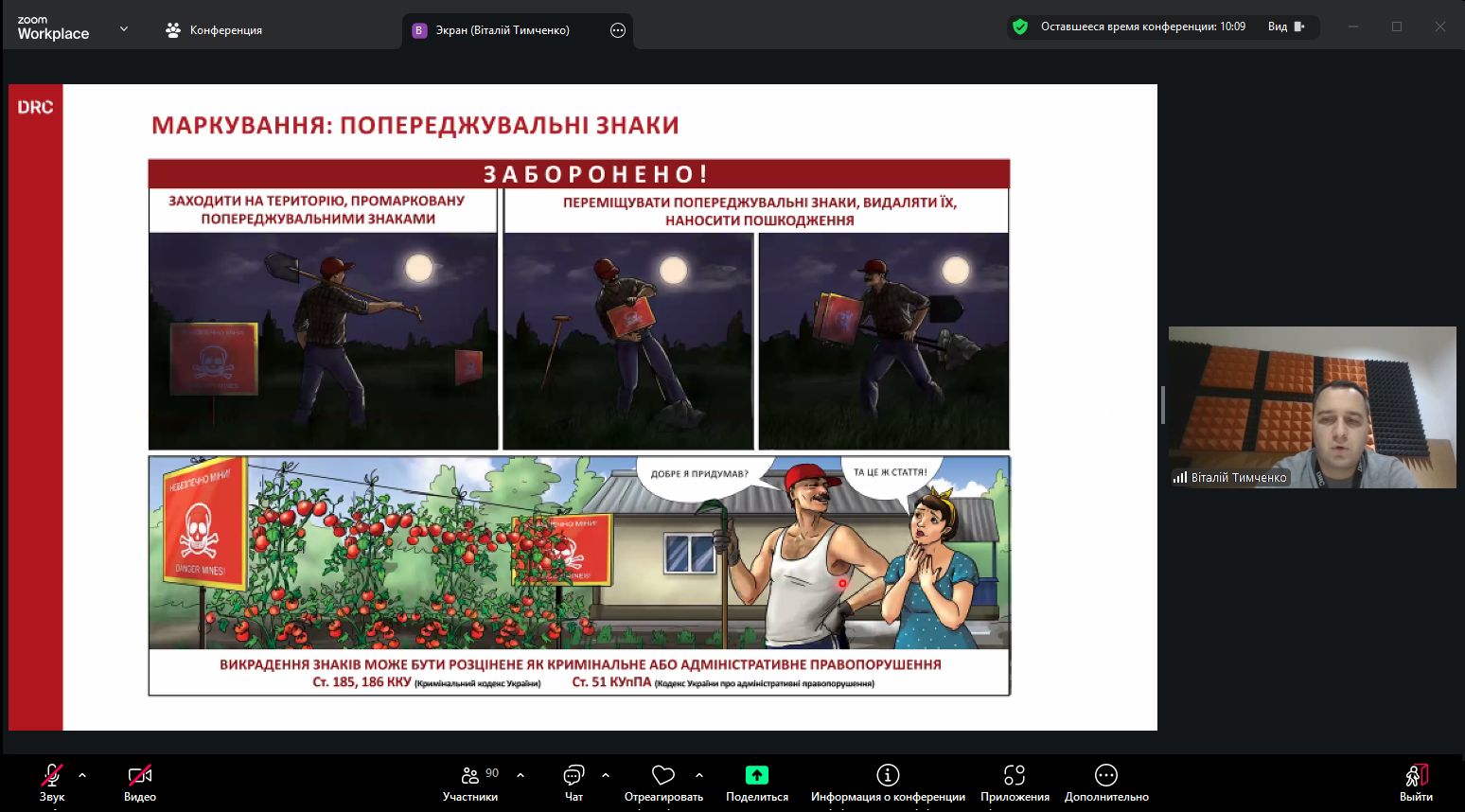The width and height of the screenshot is (1465, 812).
Task: Open the Приложения apps icon
Action: (1015, 775)
